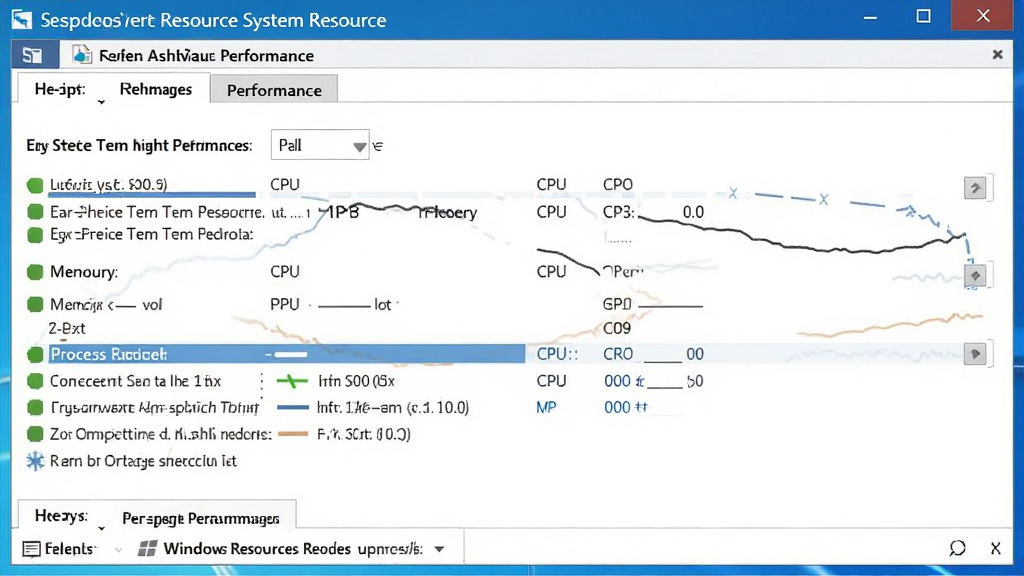1024x576 pixels.
Task: Click the arrow button on Process Rıddeh row
Action: (975, 354)
